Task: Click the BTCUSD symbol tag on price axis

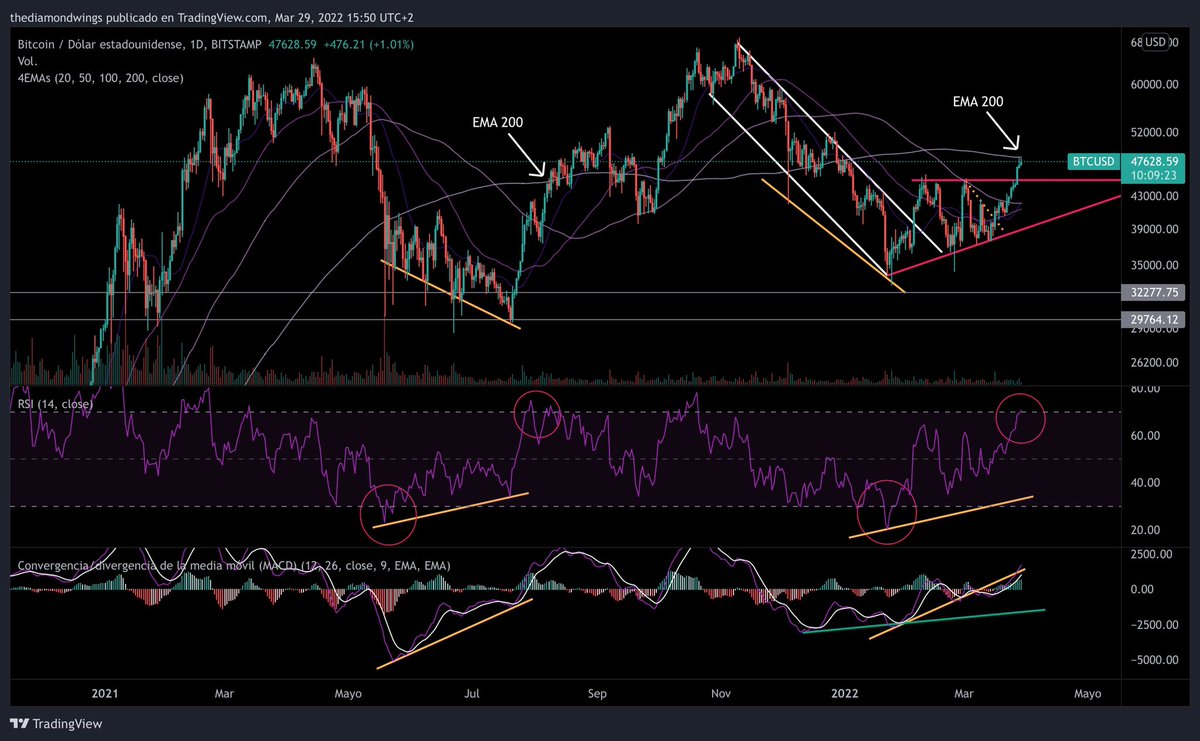Action: coord(1092,160)
